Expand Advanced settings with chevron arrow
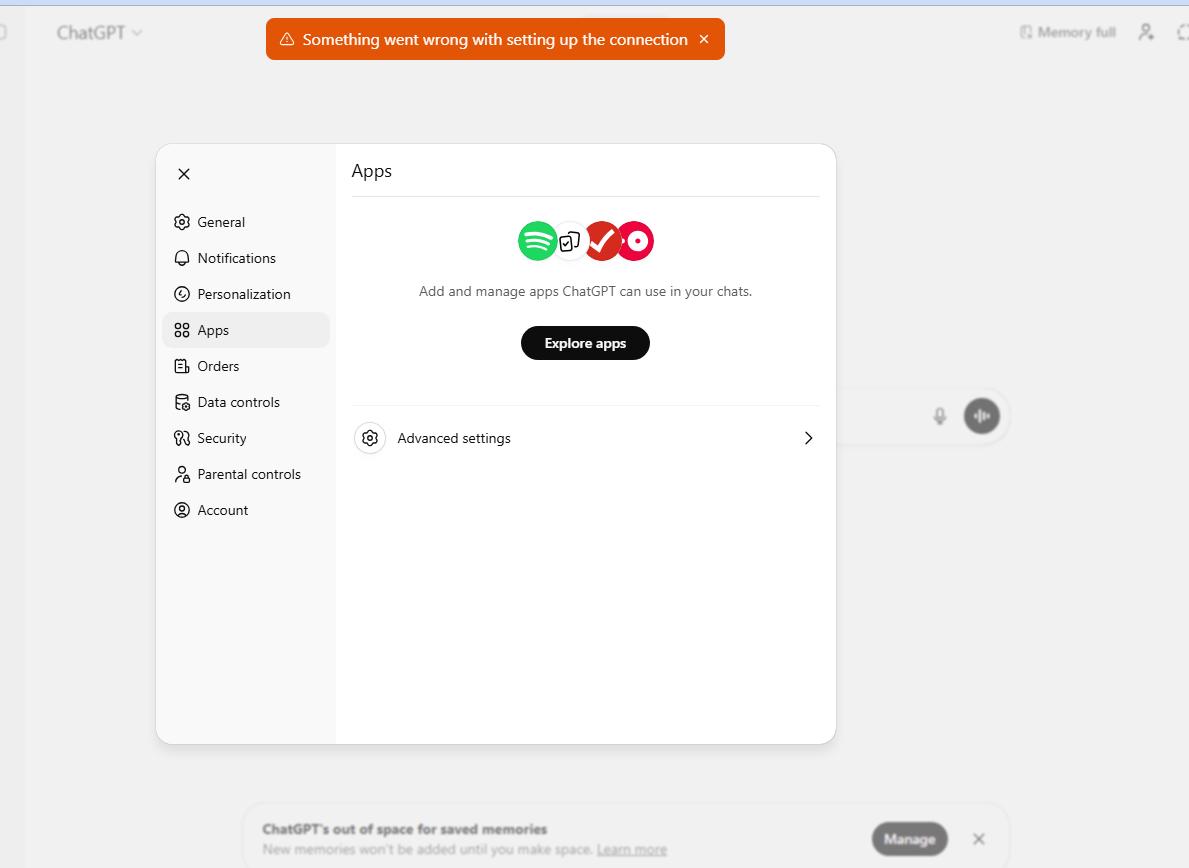1189x868 pixels. click(x=808, y=438)
